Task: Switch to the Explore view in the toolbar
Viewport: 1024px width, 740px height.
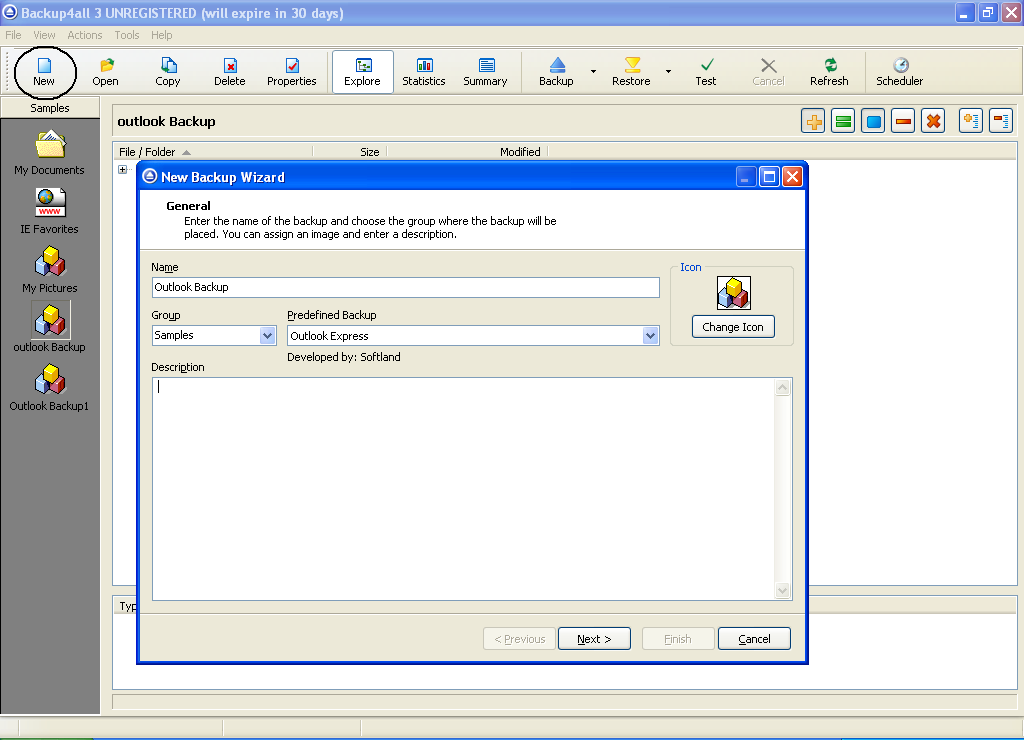Action: (x=362, y=72)
